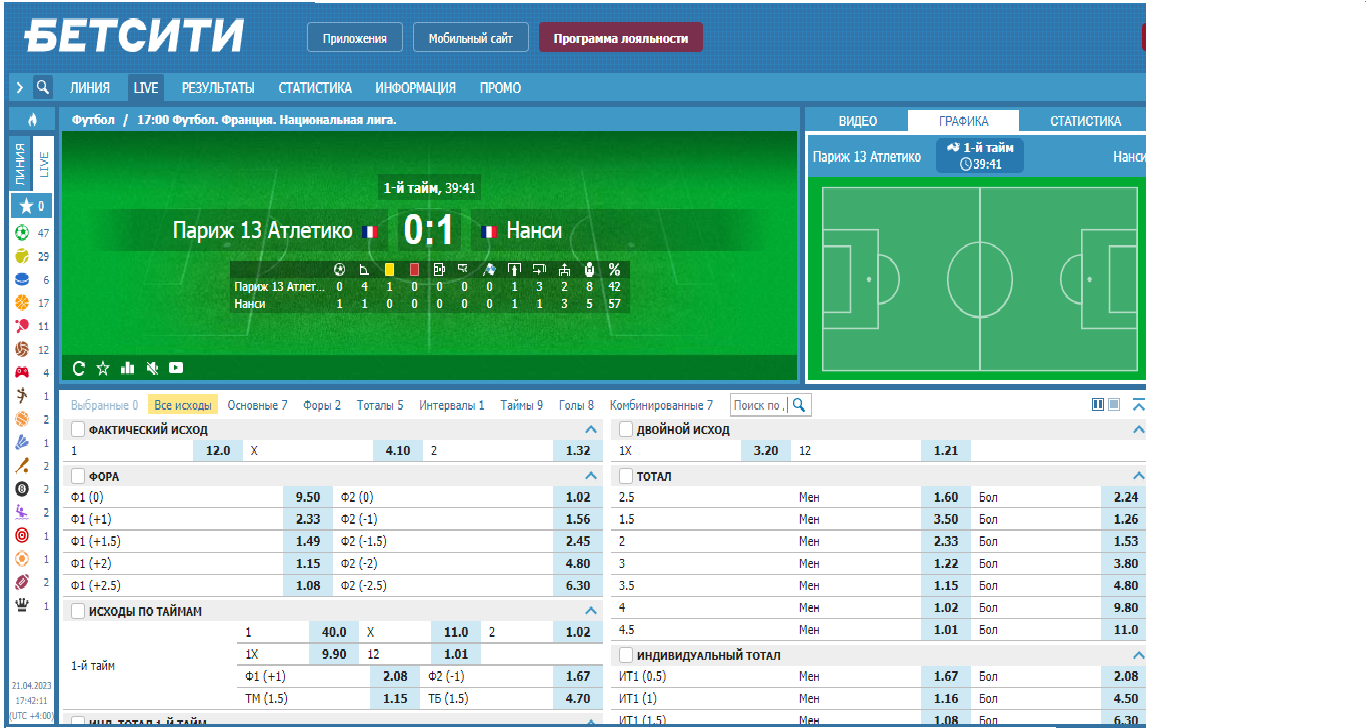Open the hot events flame icon

32,120
